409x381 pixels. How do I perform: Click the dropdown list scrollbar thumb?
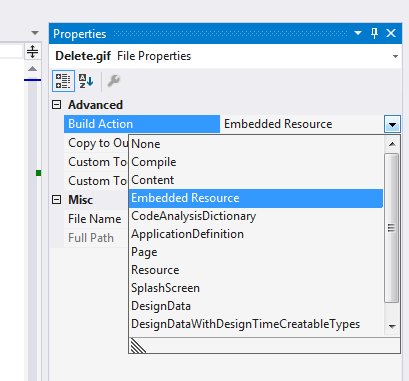[392, 228]
